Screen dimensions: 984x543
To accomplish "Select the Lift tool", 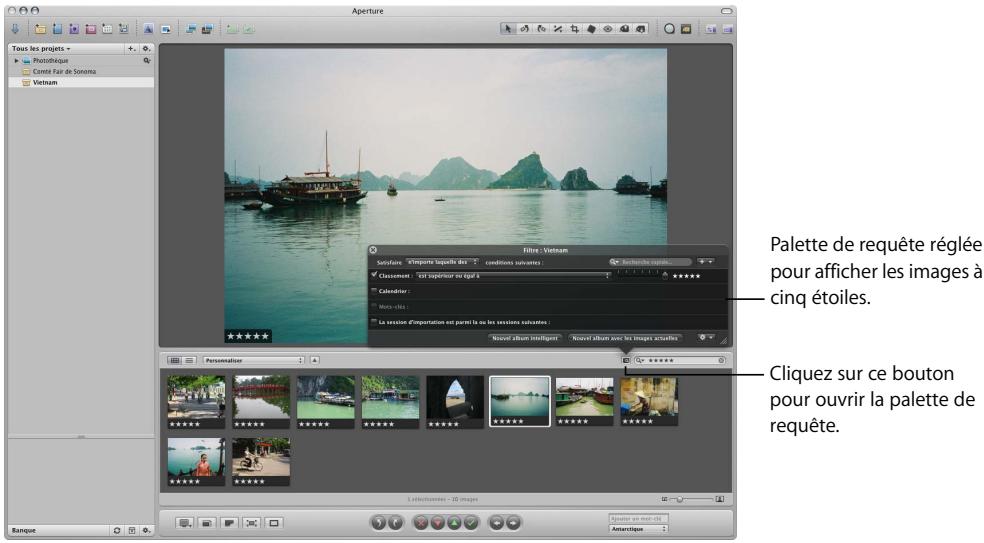I will point(624,29).
